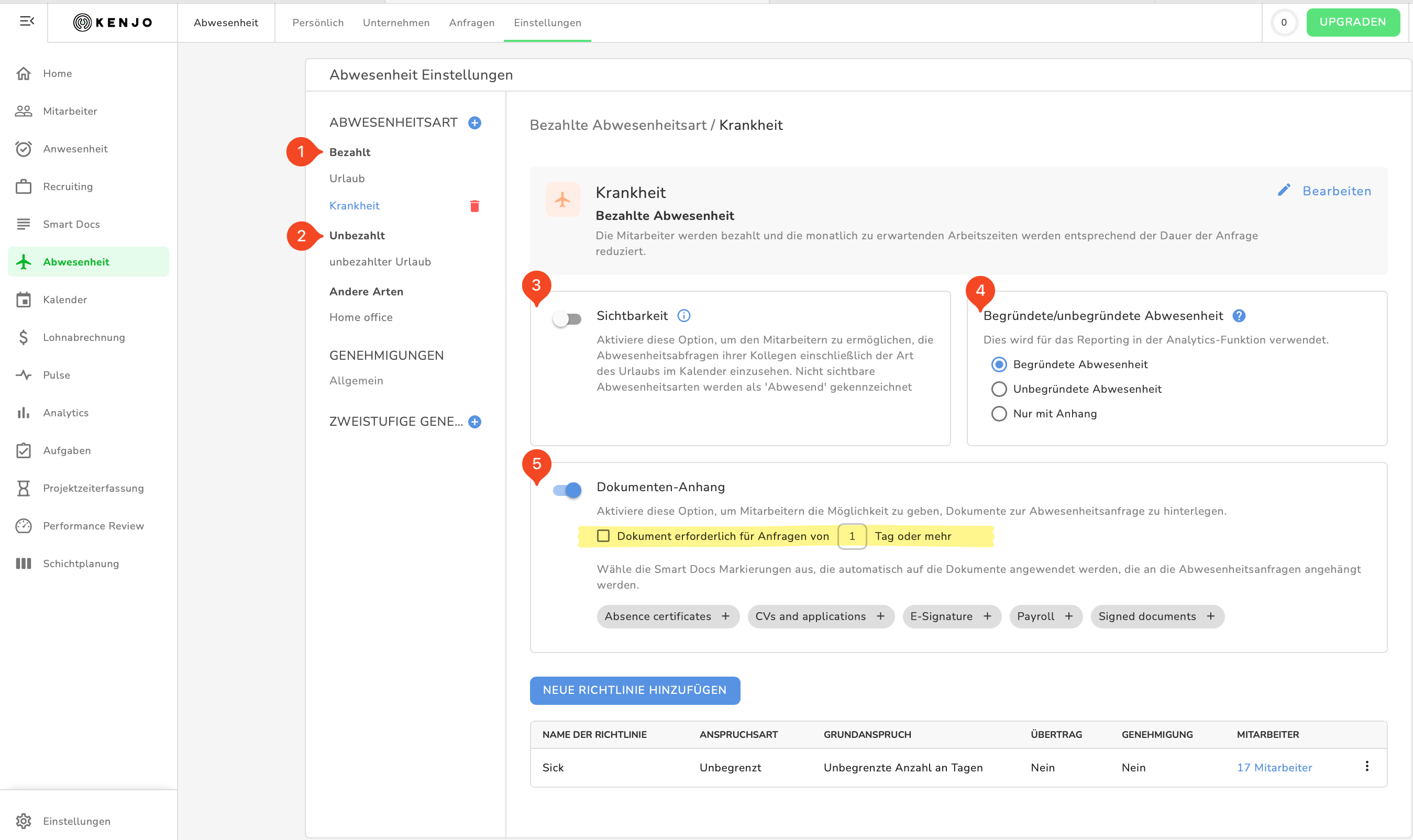The width and height of the screenshot is (1413, 840).
Task: Open the Kalender icon in the sidebar
Action: coord(23,300)
